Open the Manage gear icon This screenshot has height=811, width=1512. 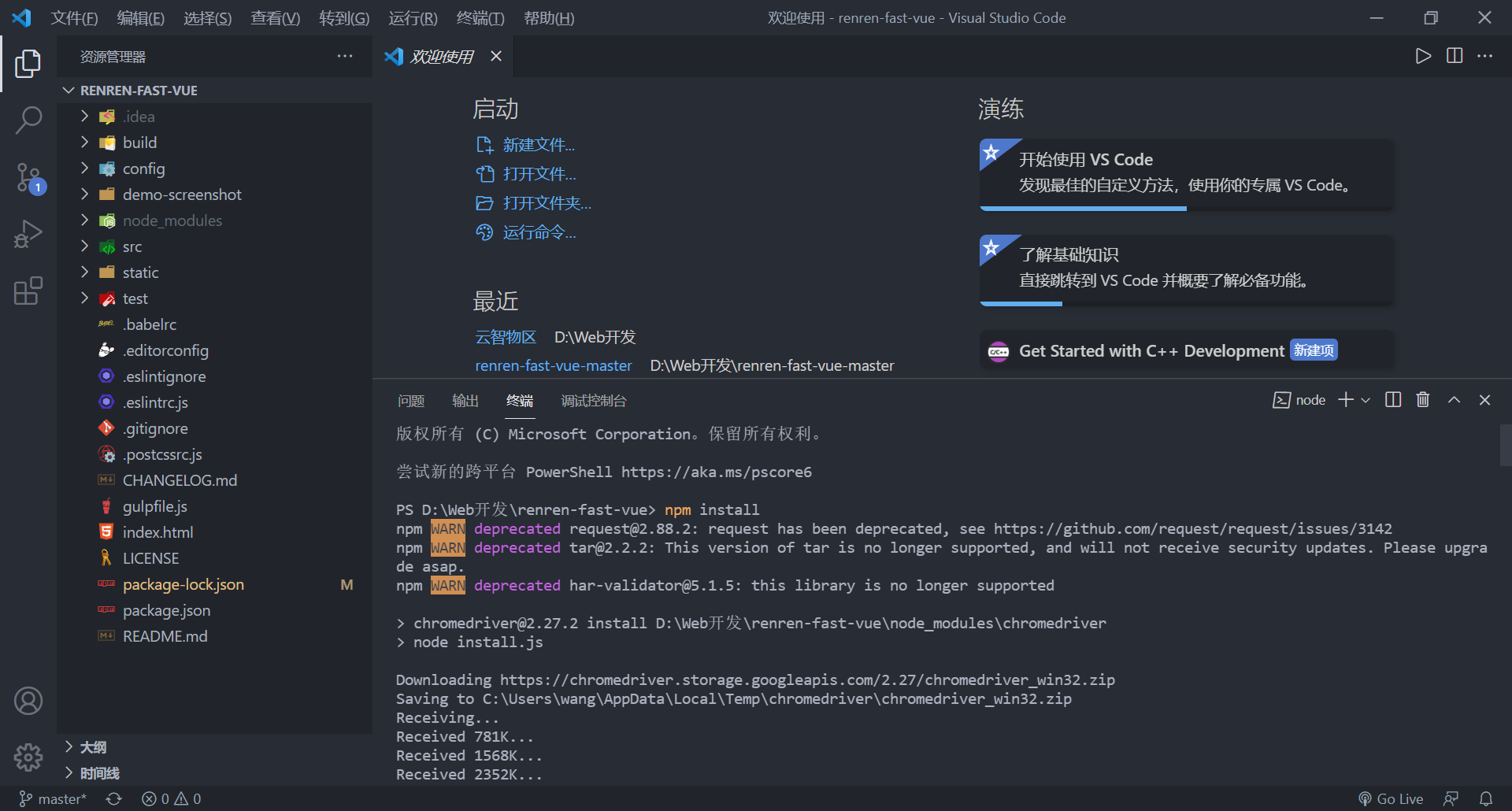point(28,757)
